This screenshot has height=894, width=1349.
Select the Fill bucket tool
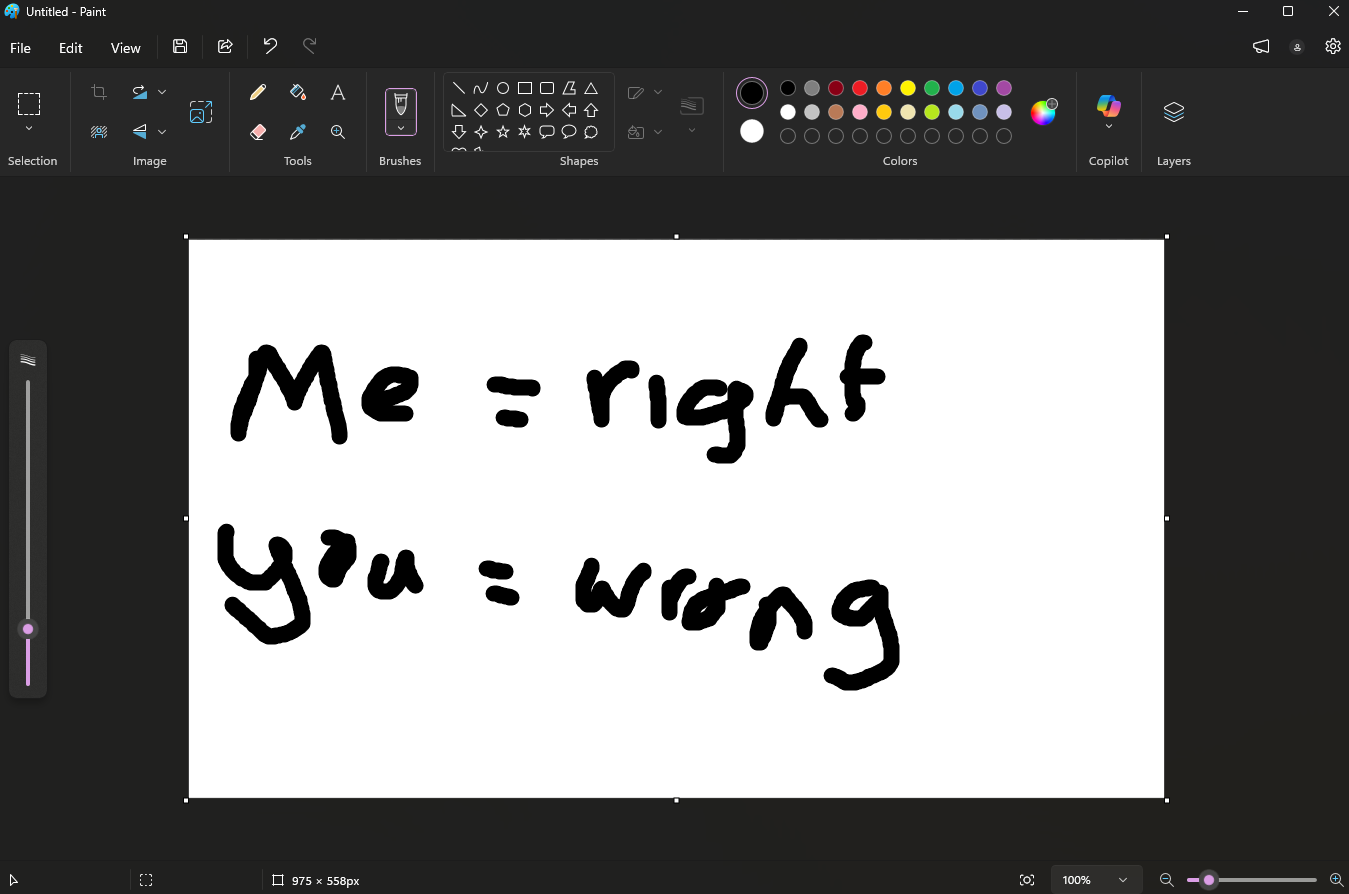[298, 92]
